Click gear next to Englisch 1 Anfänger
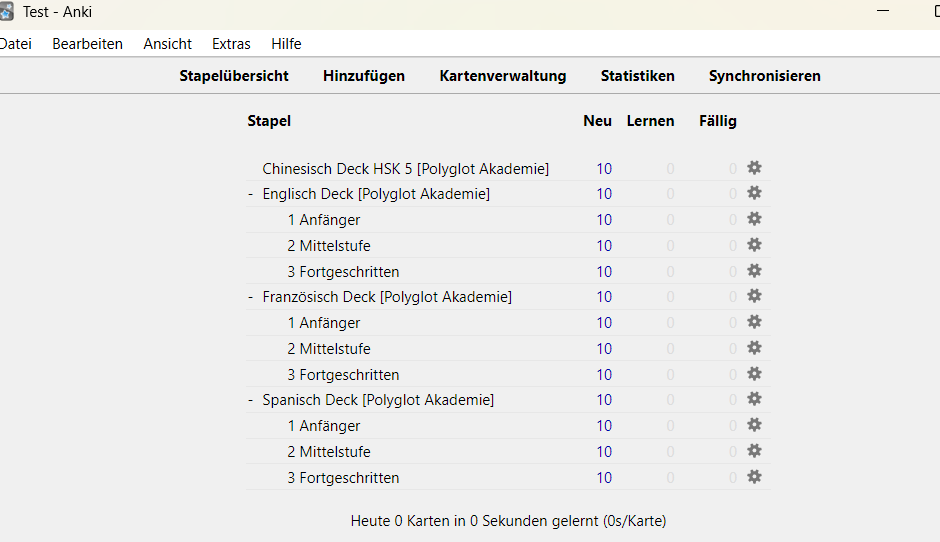940x542 pixels. (754, 219)
